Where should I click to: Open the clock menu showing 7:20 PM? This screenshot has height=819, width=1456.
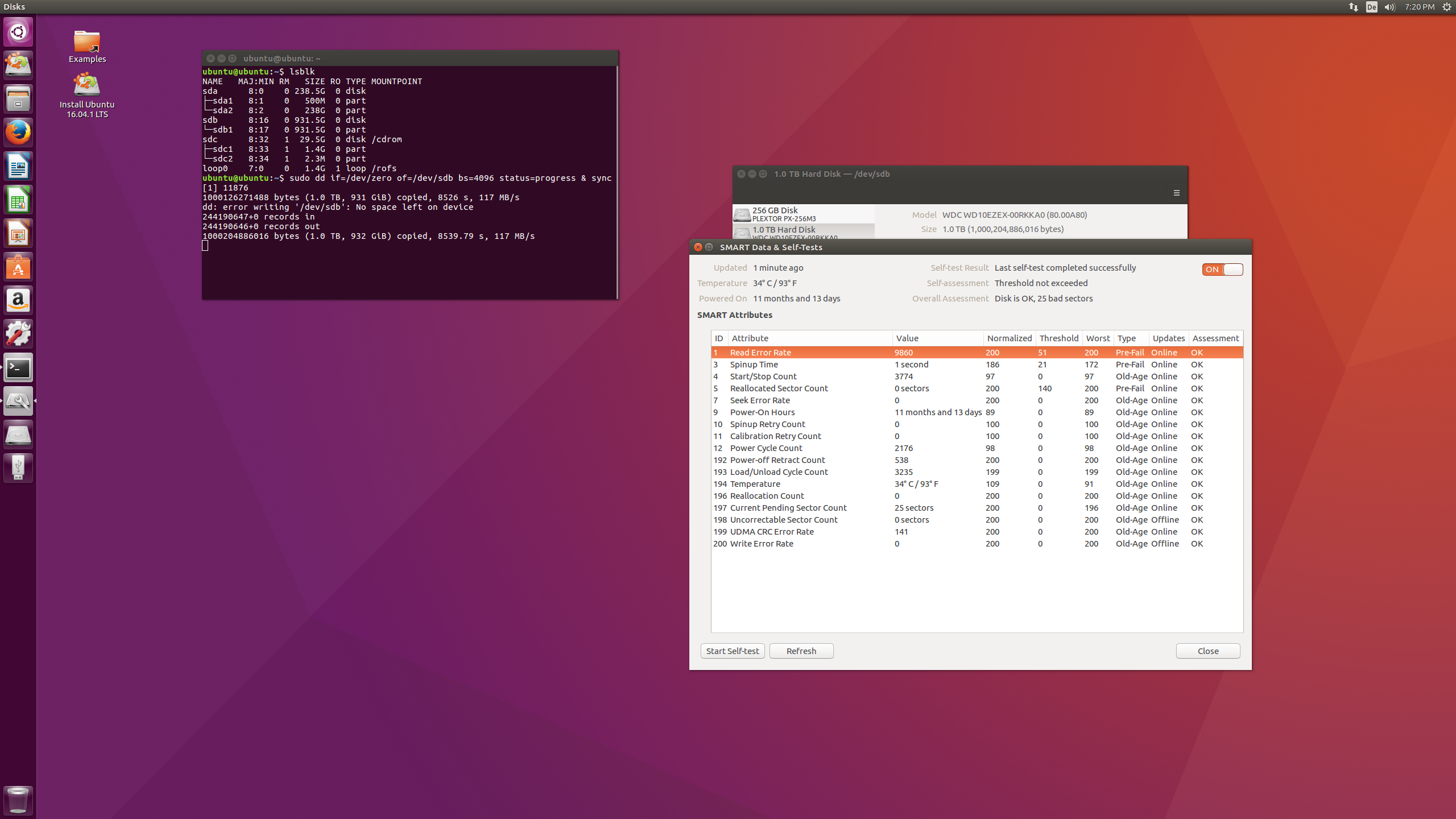[1418, 7]
